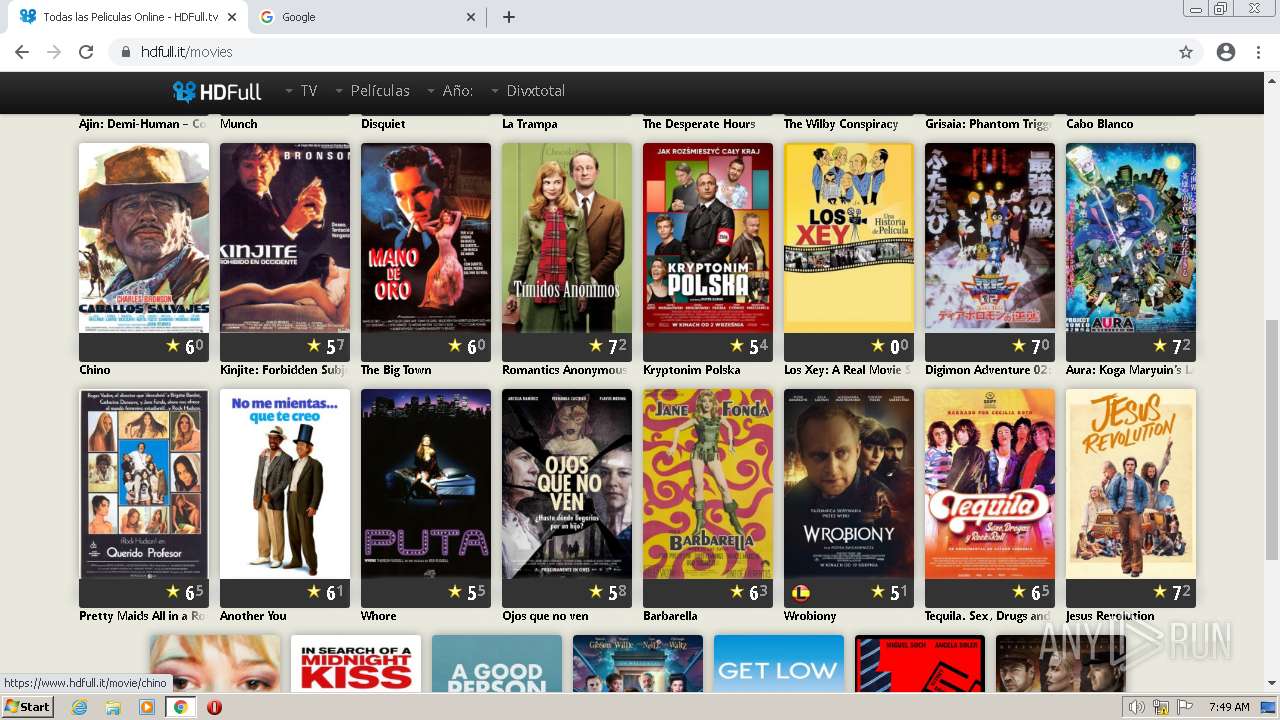Switch to the Google tab
The height and width of the screenshot is (720, 1280).
(366, 17)
